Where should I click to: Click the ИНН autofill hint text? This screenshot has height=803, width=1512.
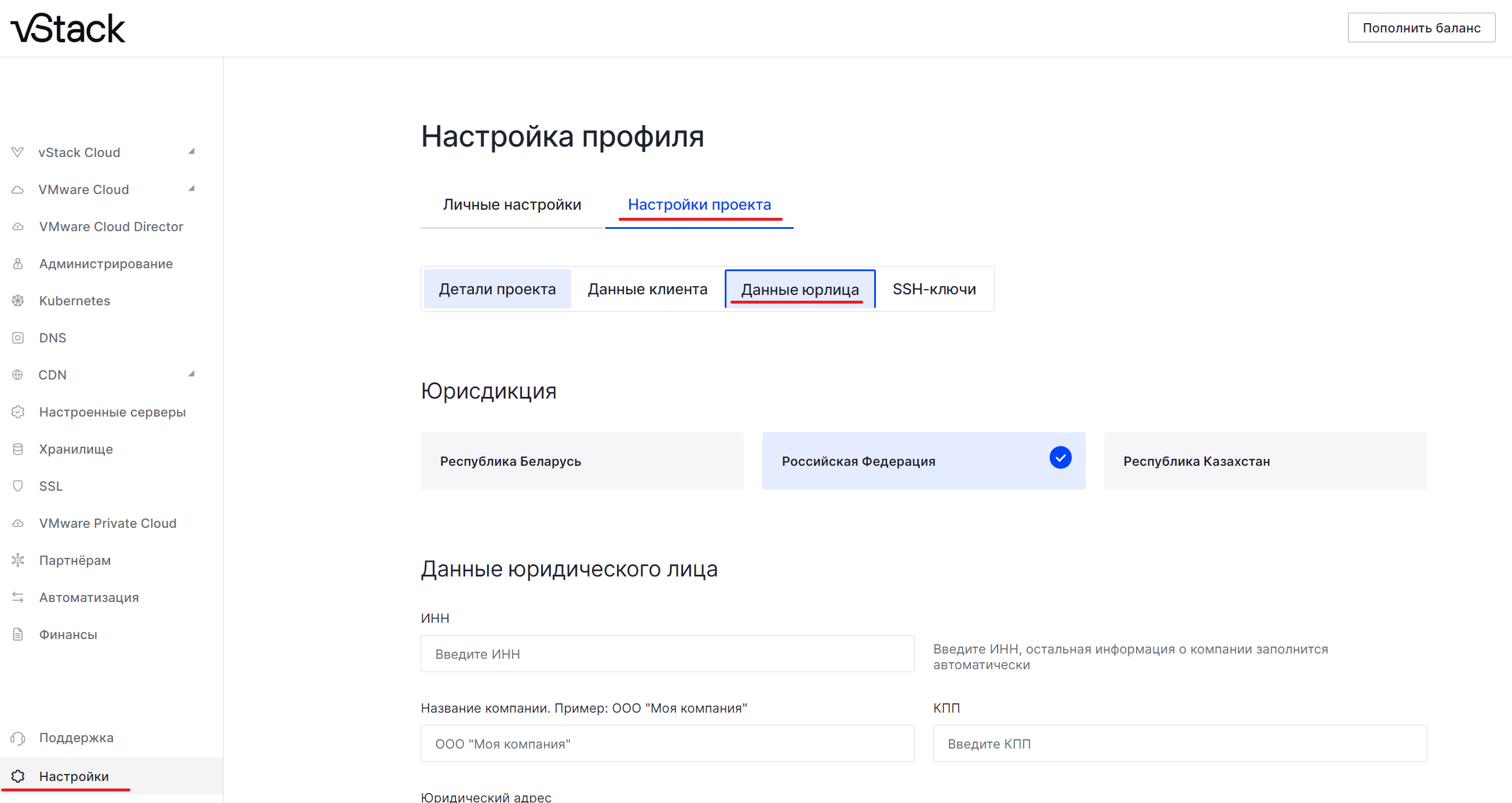pos(1130,657)
